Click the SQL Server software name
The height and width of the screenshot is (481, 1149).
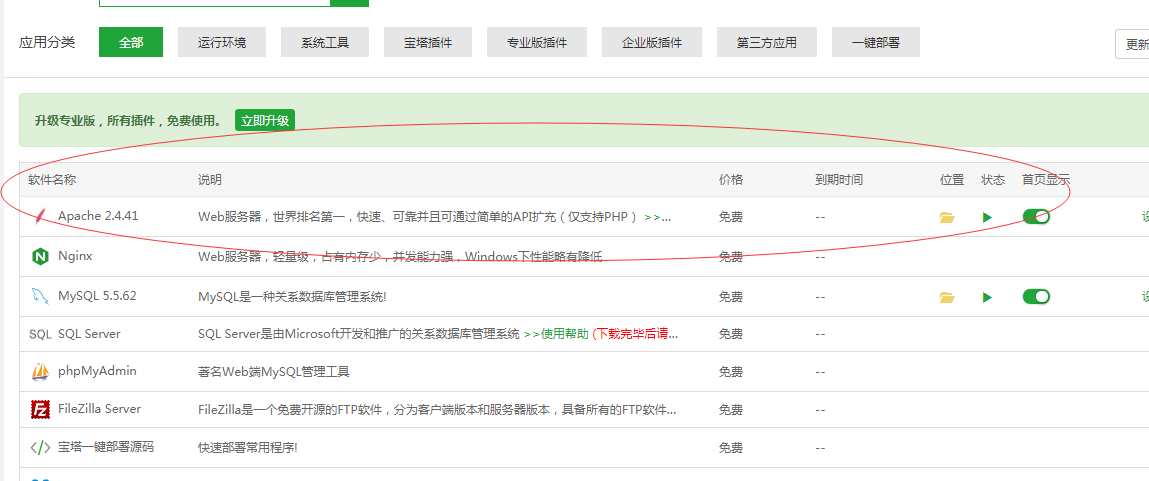89,334
